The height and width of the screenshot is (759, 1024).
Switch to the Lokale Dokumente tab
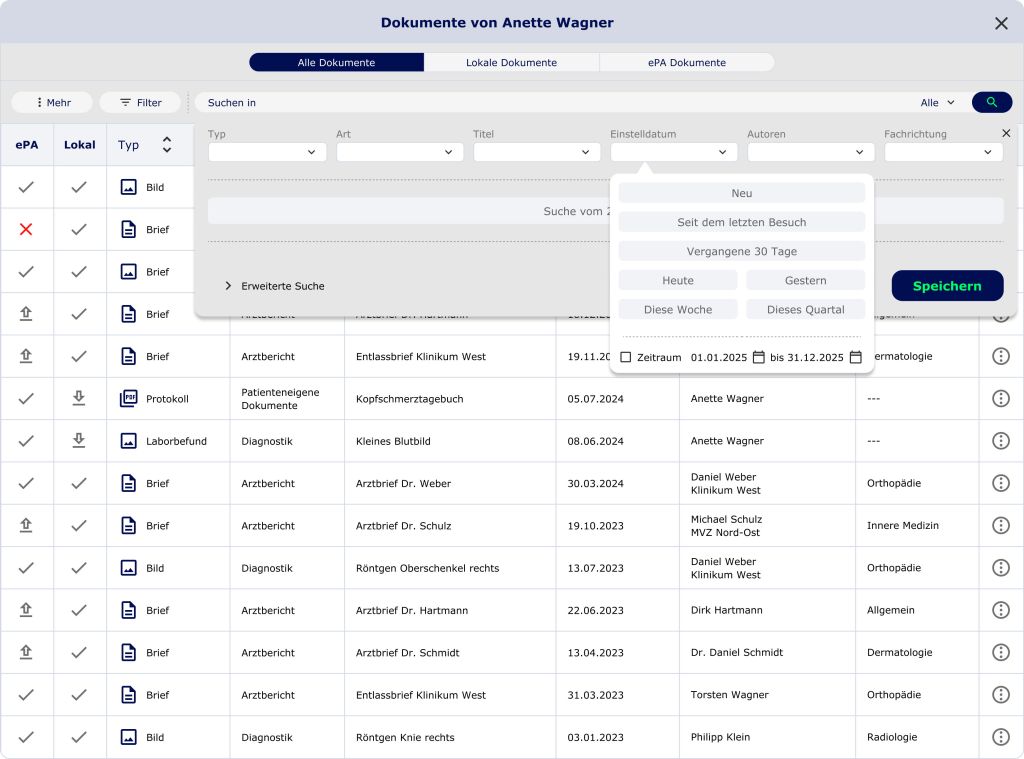(x=511, y=62)
